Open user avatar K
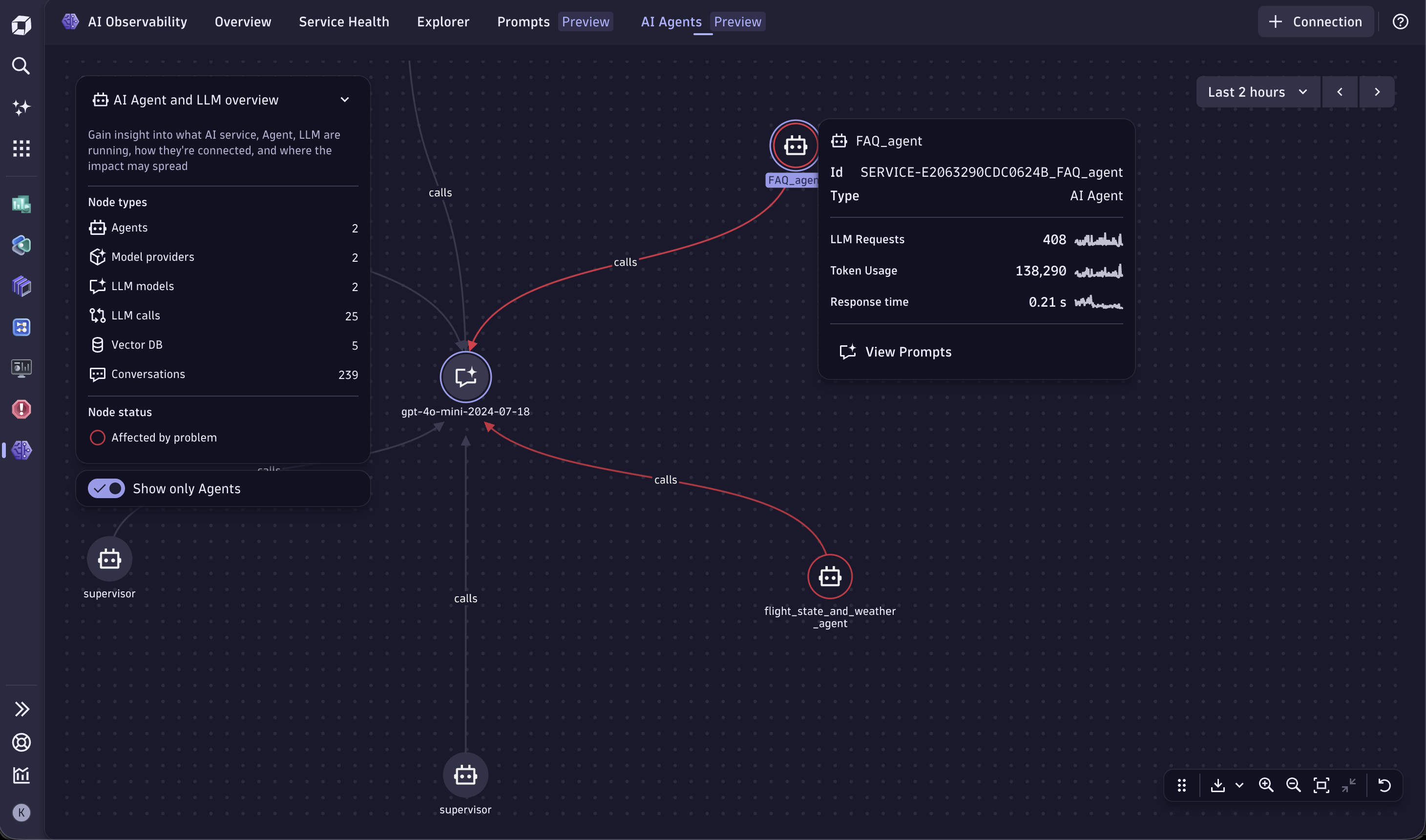This screenshot has width=1426, height=840. tap(21, 813)
